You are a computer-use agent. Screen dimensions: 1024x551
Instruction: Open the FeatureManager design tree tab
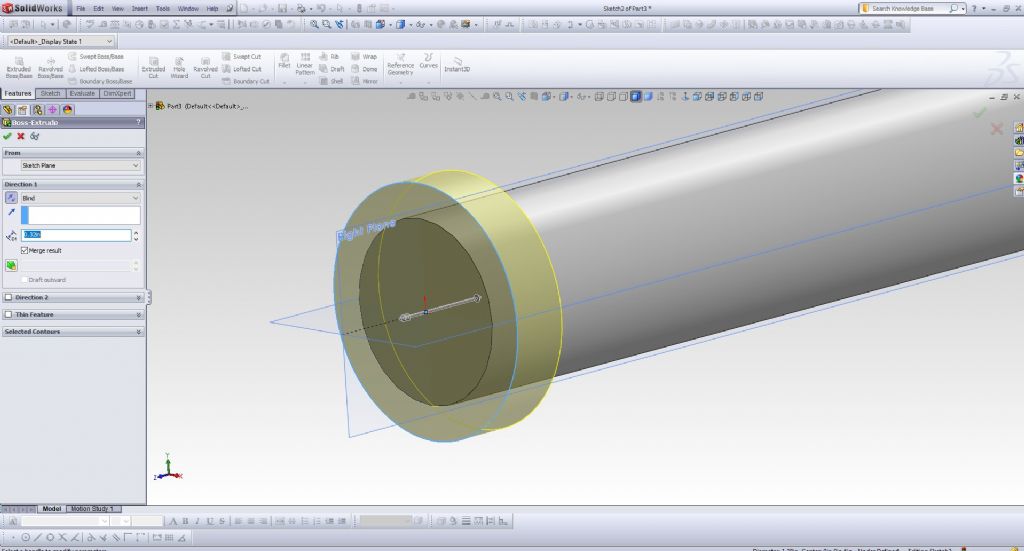(8, 110)
